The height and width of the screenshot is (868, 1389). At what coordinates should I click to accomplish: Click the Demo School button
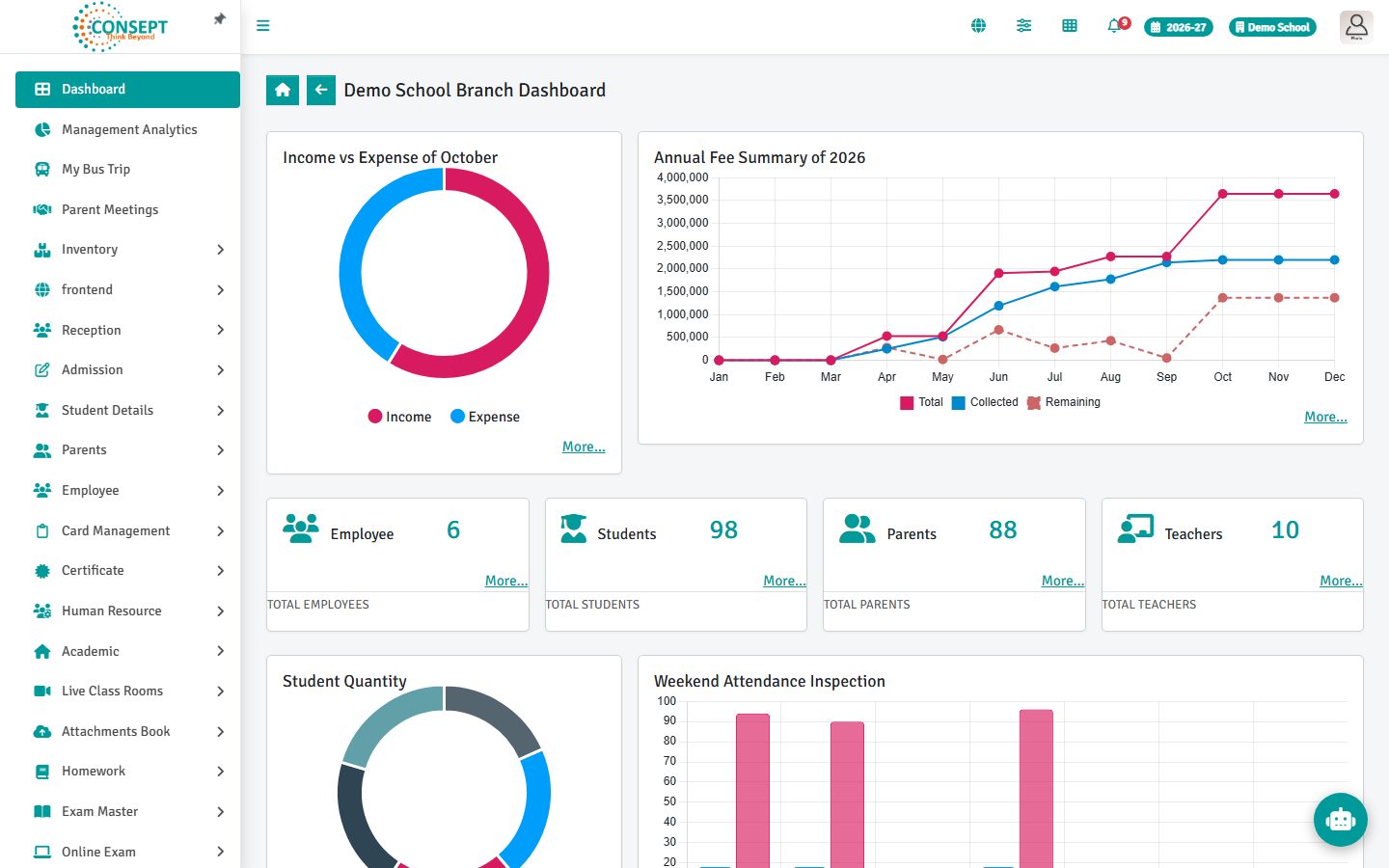(x=1272, y=27)
